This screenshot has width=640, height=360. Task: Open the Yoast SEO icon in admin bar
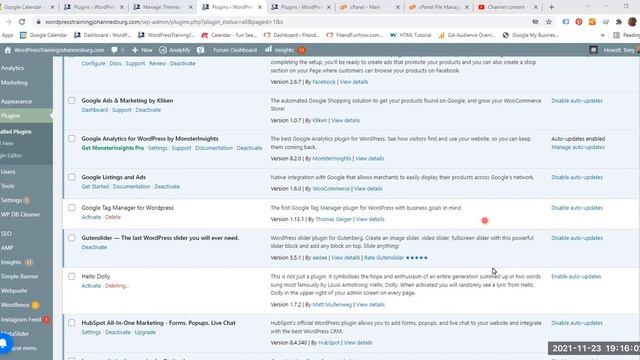coord(200,50)
